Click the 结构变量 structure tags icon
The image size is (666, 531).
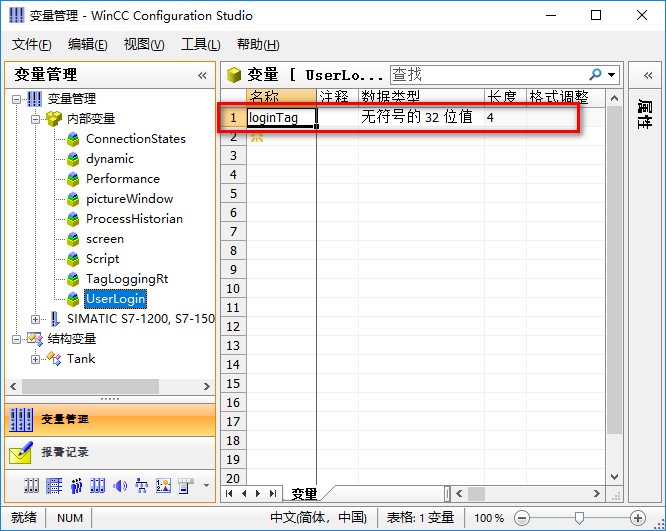(35, 339)
